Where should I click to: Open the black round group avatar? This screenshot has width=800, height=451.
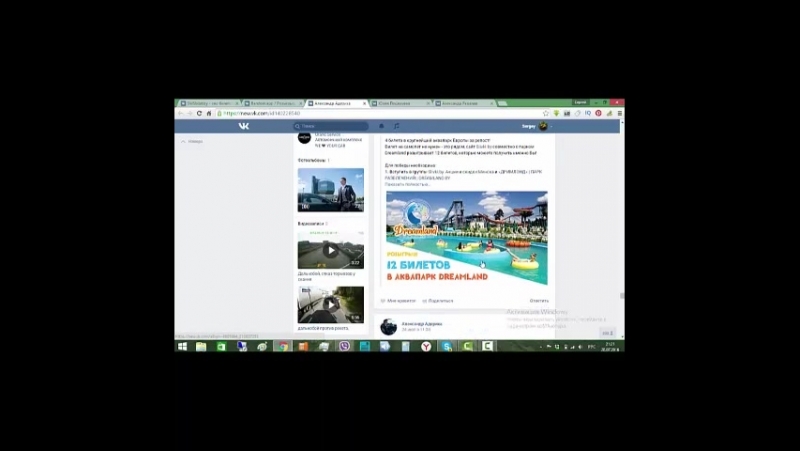pyautogui.click(x=305, y=137)
